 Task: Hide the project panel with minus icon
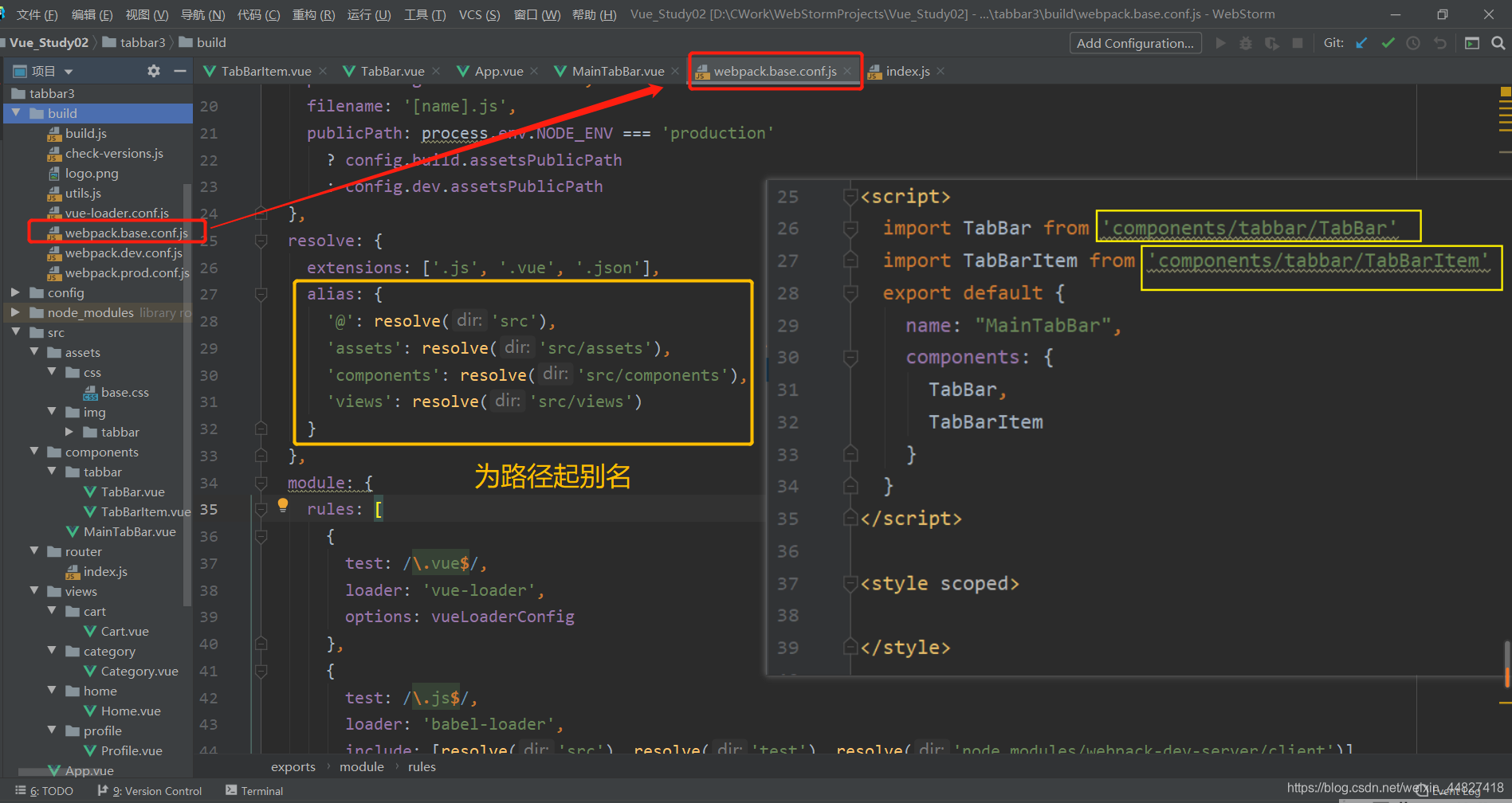(x=180, y=71)
